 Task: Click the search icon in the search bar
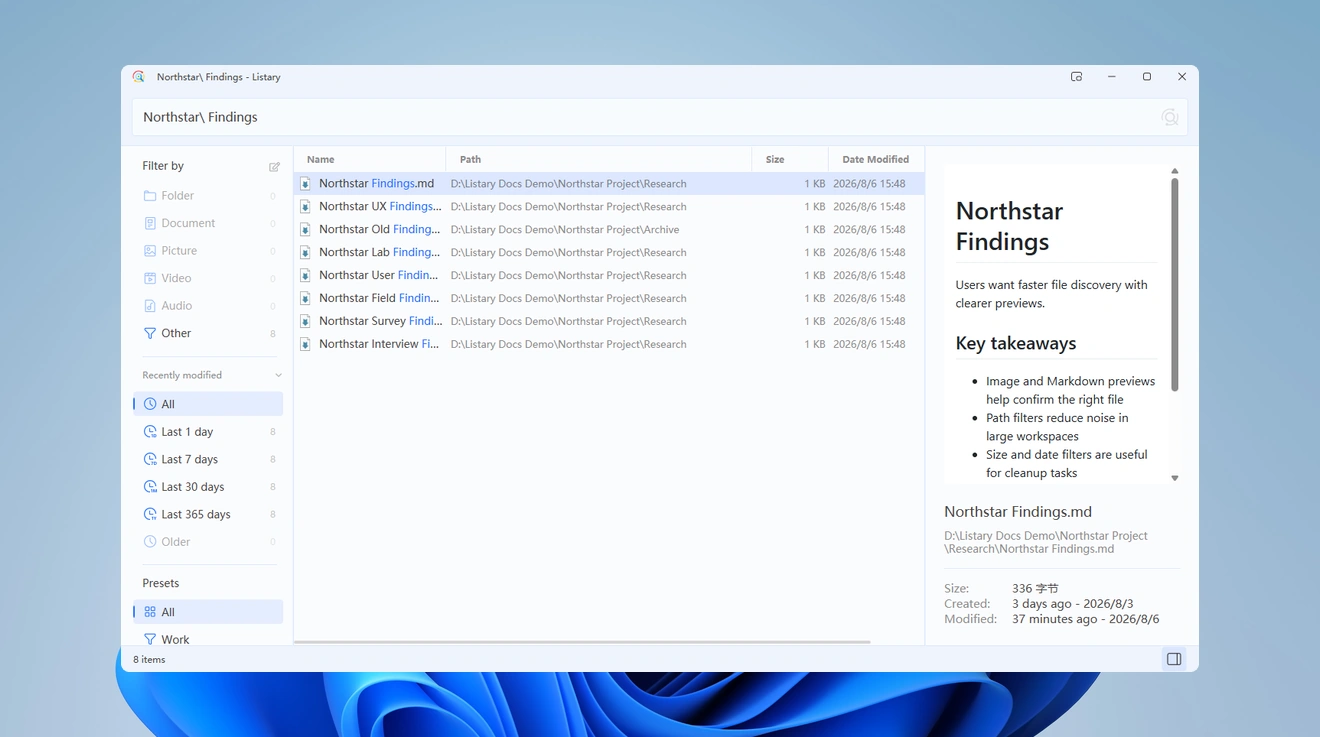click(x=1169, y=117)
